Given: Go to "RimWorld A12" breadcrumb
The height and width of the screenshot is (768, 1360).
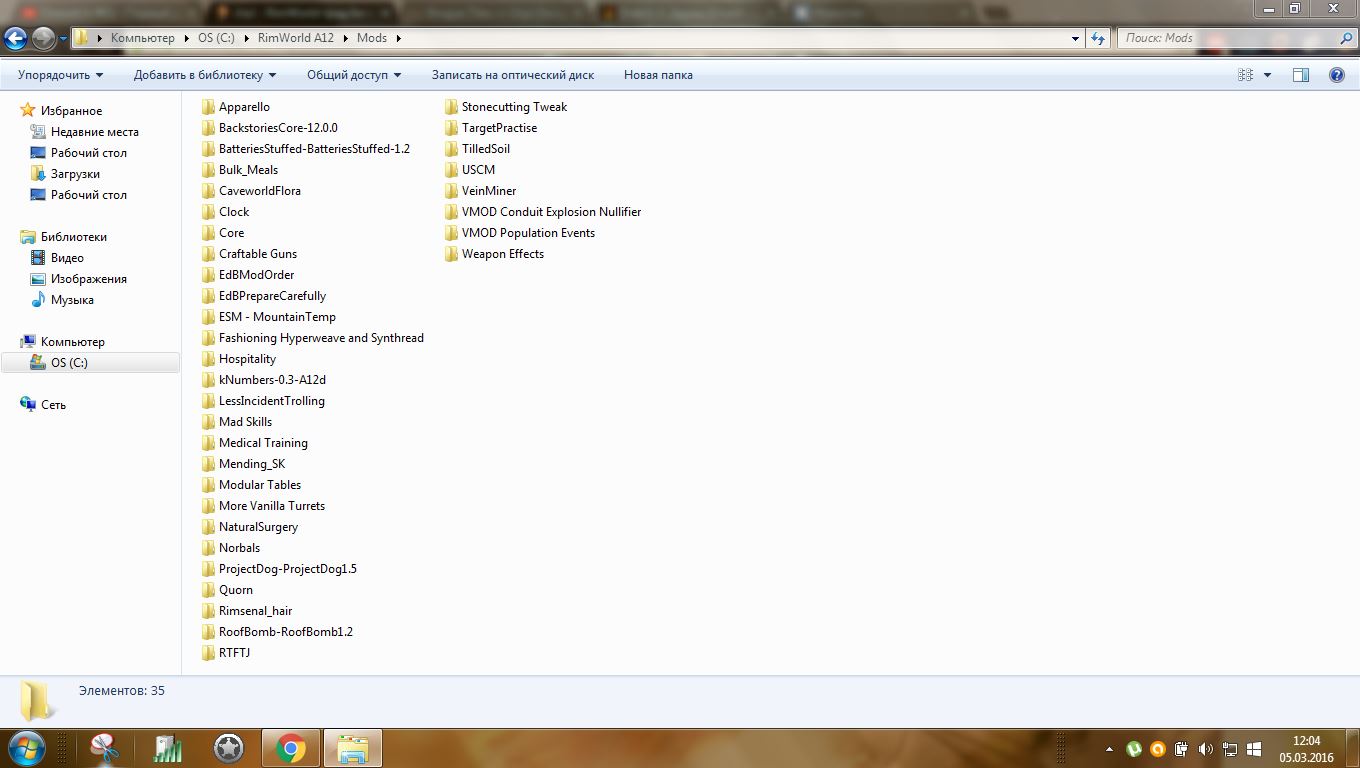Looking at the screenshot, I should (296, 38).
